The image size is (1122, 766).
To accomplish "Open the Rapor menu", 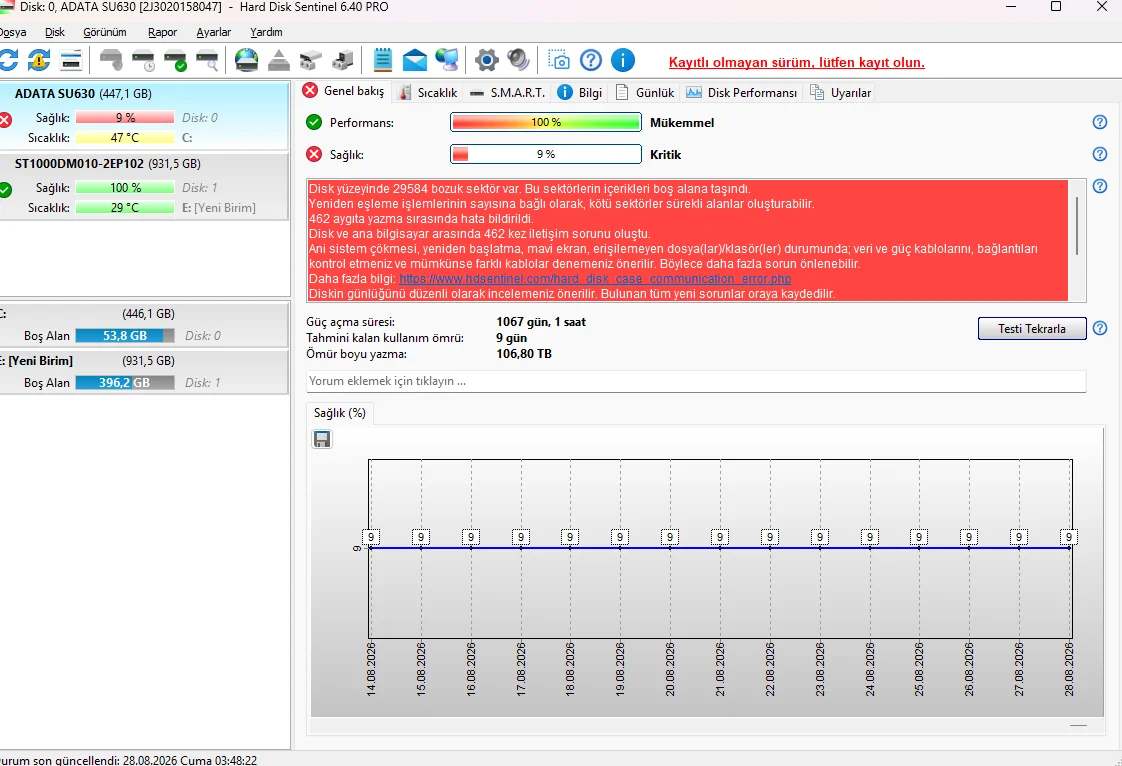I will coord(162,32).
